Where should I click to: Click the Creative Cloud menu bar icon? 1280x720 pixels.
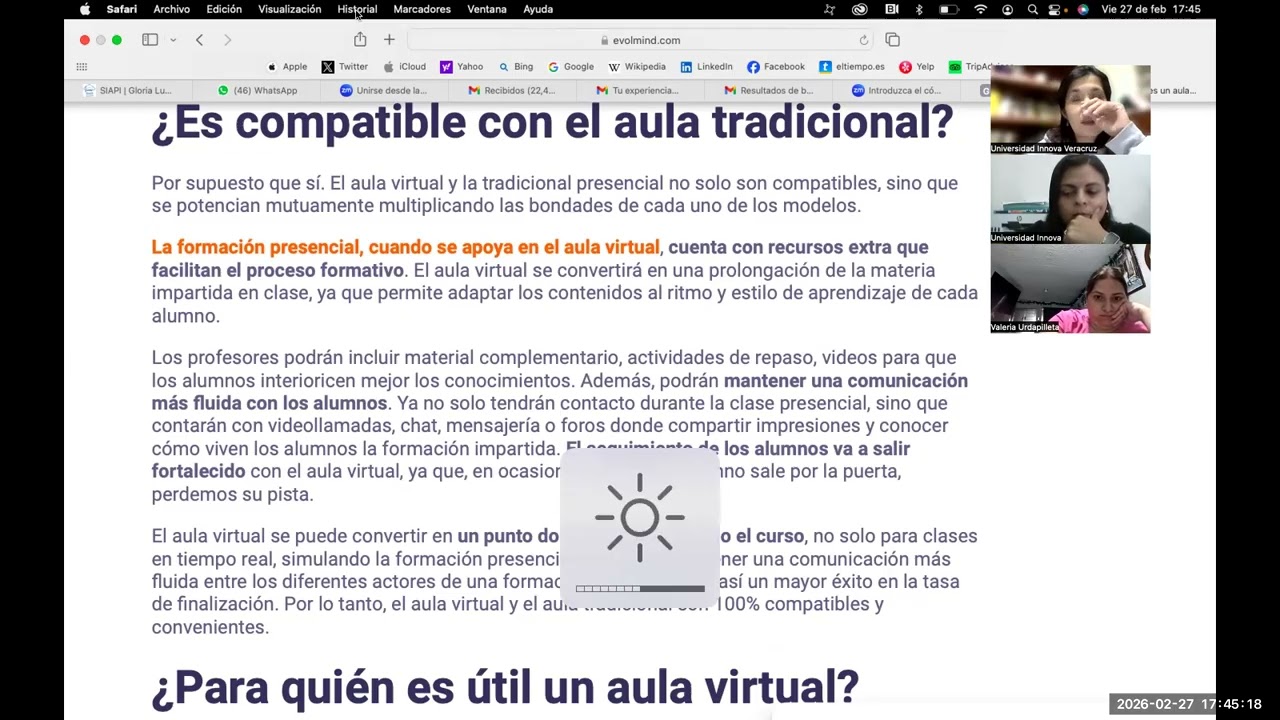click(x=859, y=9)
